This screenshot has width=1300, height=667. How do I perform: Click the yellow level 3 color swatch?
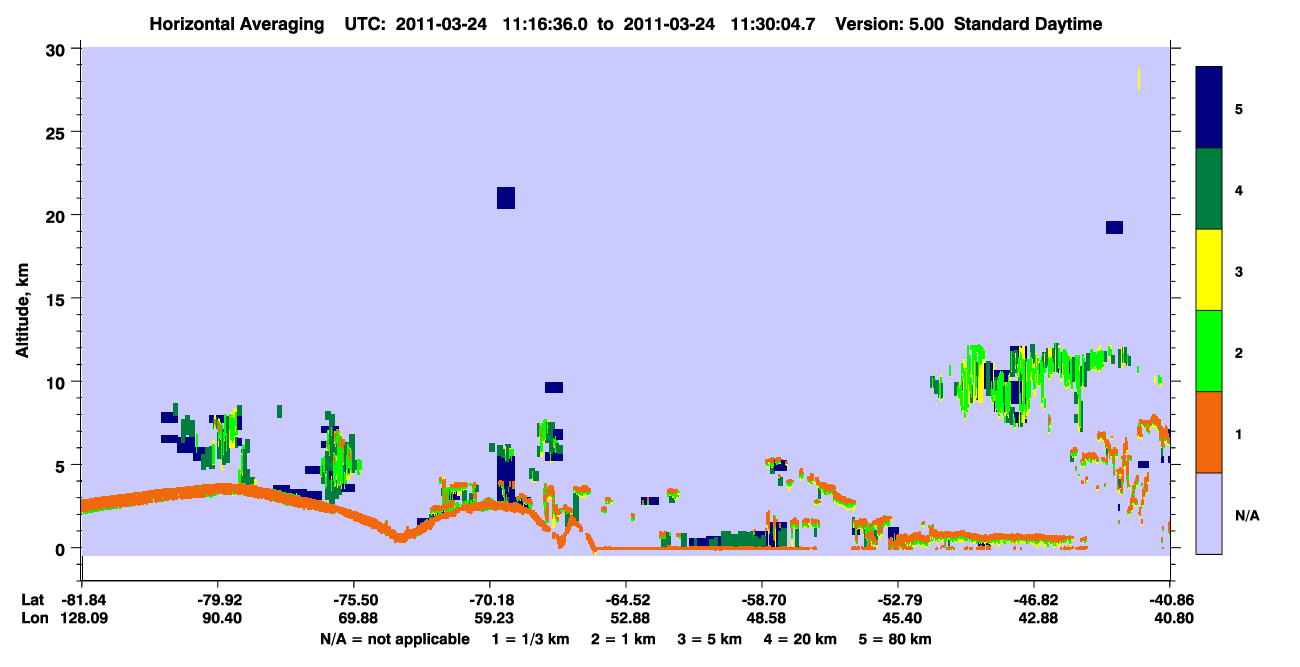coord(1209,270)
